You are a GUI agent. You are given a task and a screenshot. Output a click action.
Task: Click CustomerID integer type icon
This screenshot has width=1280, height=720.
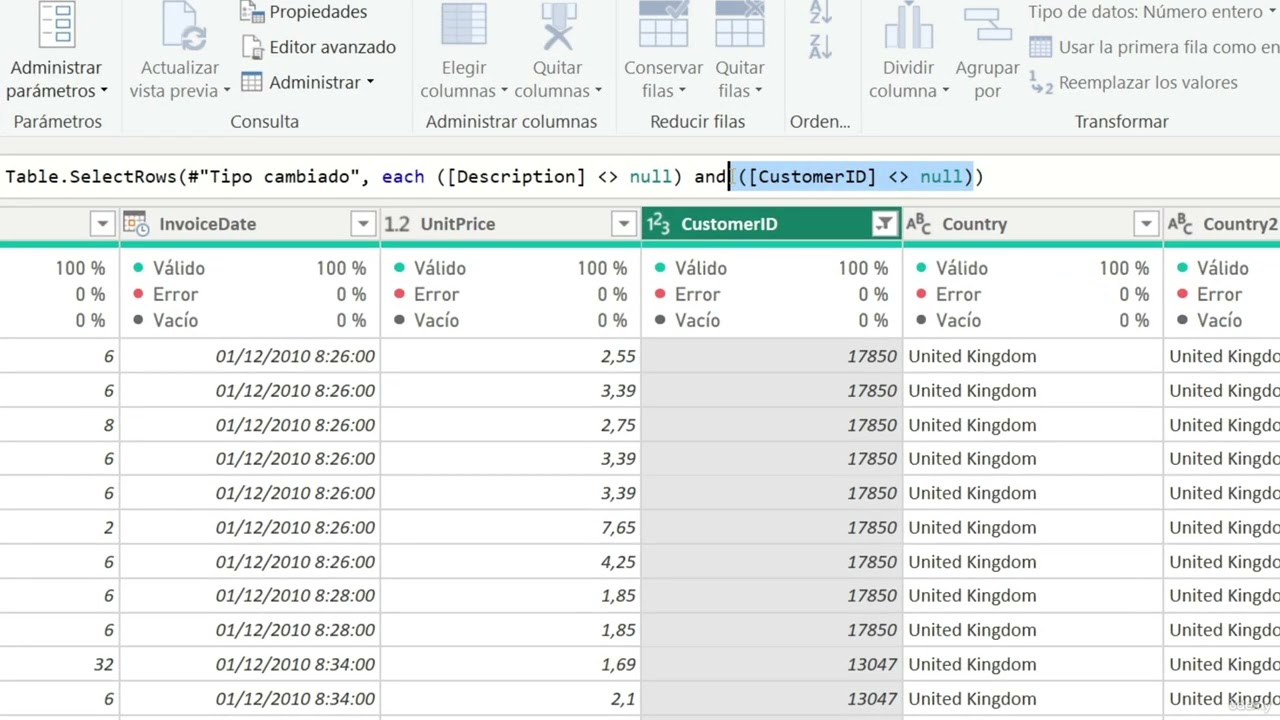(x=658, y=224)
